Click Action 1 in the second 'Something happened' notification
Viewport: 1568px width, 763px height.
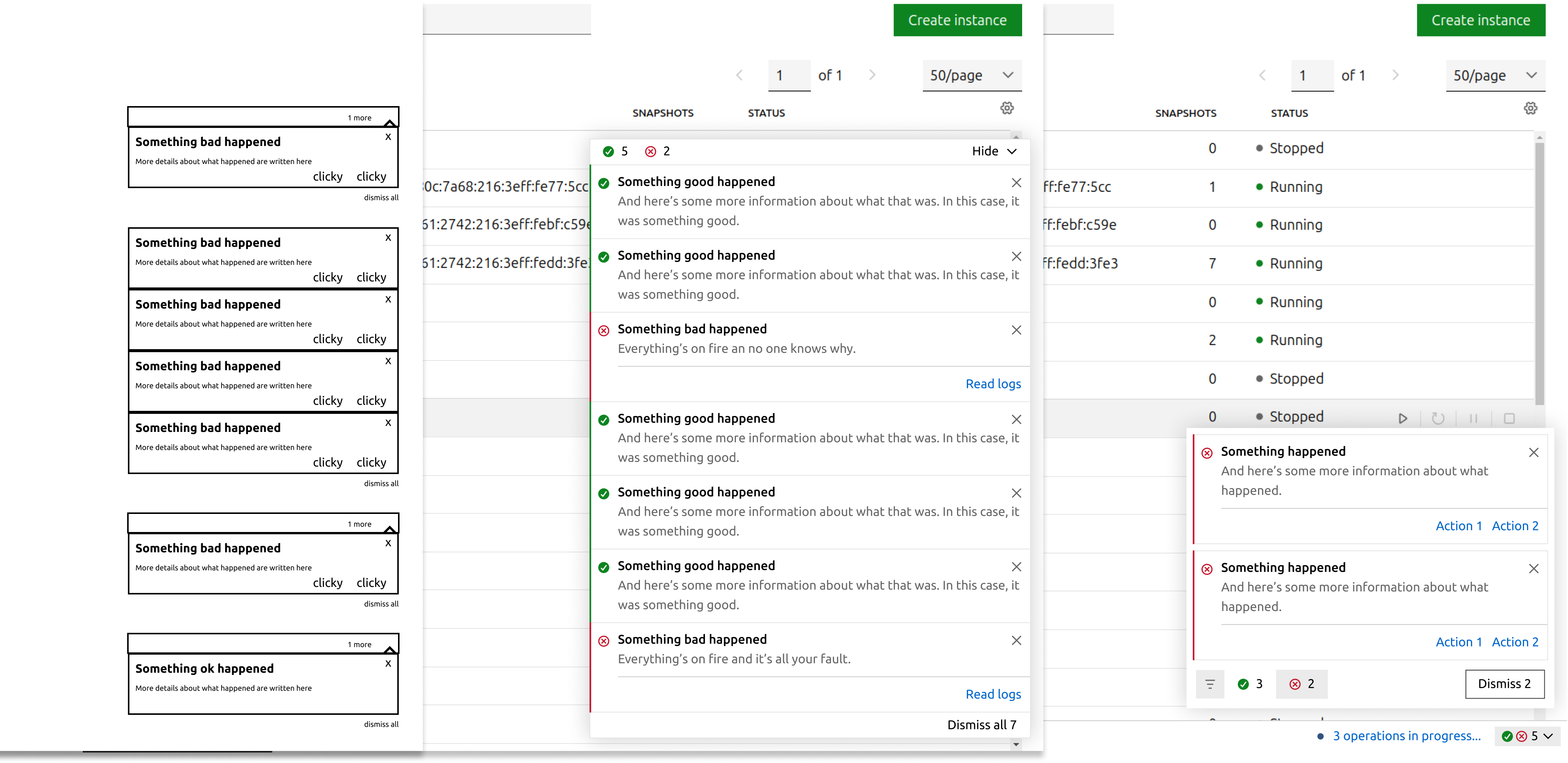pos(1459,643)
